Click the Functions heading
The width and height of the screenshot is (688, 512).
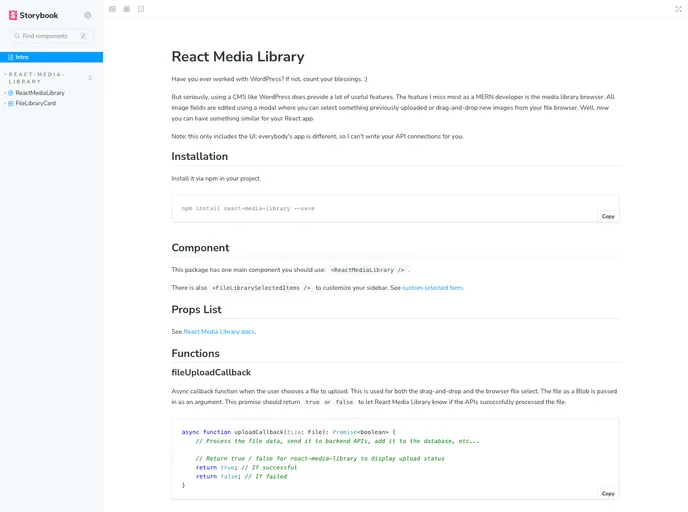[x=196, y=354]
